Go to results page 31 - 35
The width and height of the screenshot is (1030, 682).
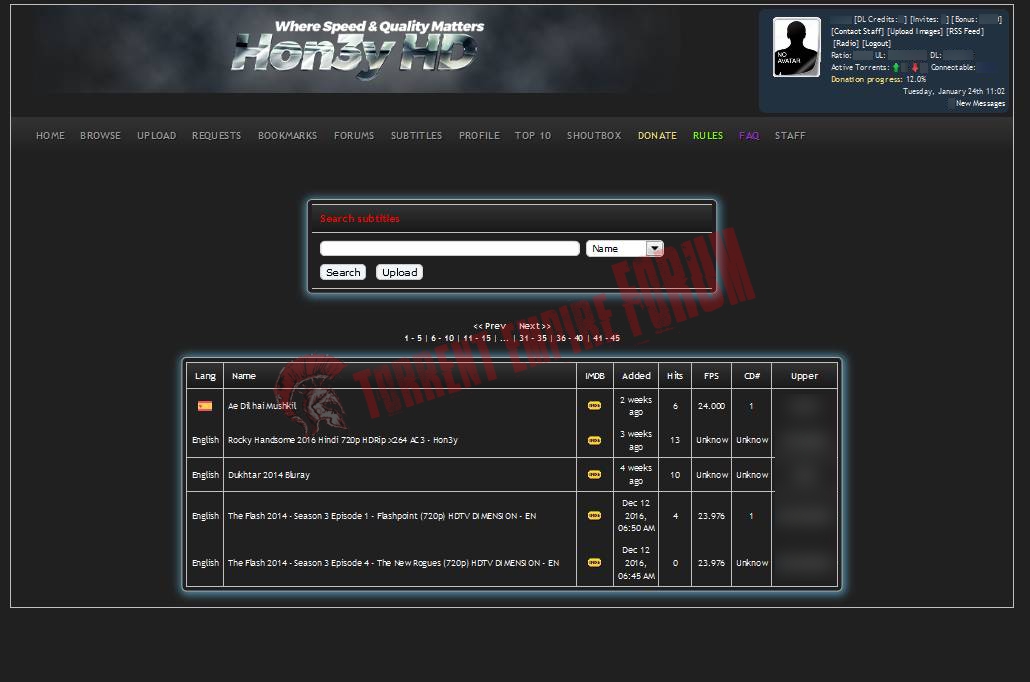(533, 338)
